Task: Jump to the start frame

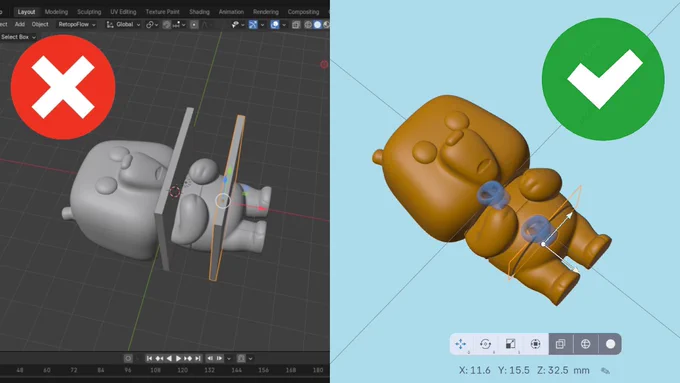Action: click(x=150, y=358)
